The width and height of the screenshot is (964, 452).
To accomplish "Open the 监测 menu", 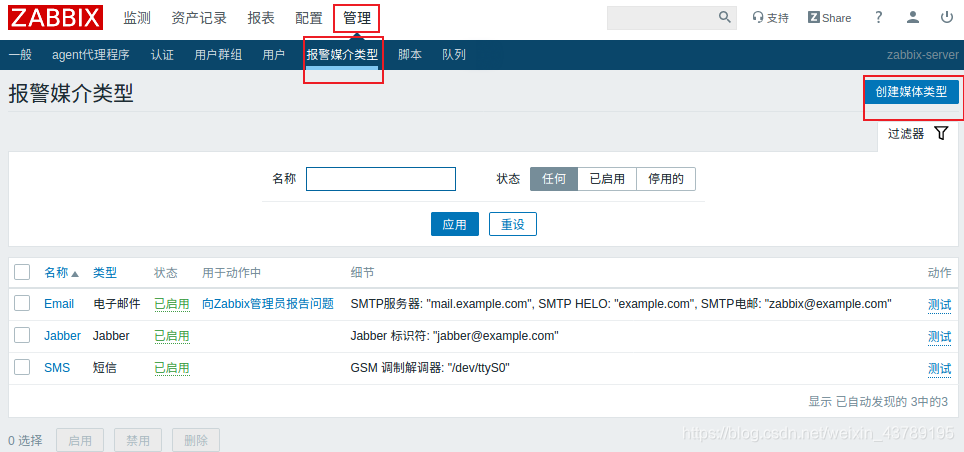I will point(136,18).
